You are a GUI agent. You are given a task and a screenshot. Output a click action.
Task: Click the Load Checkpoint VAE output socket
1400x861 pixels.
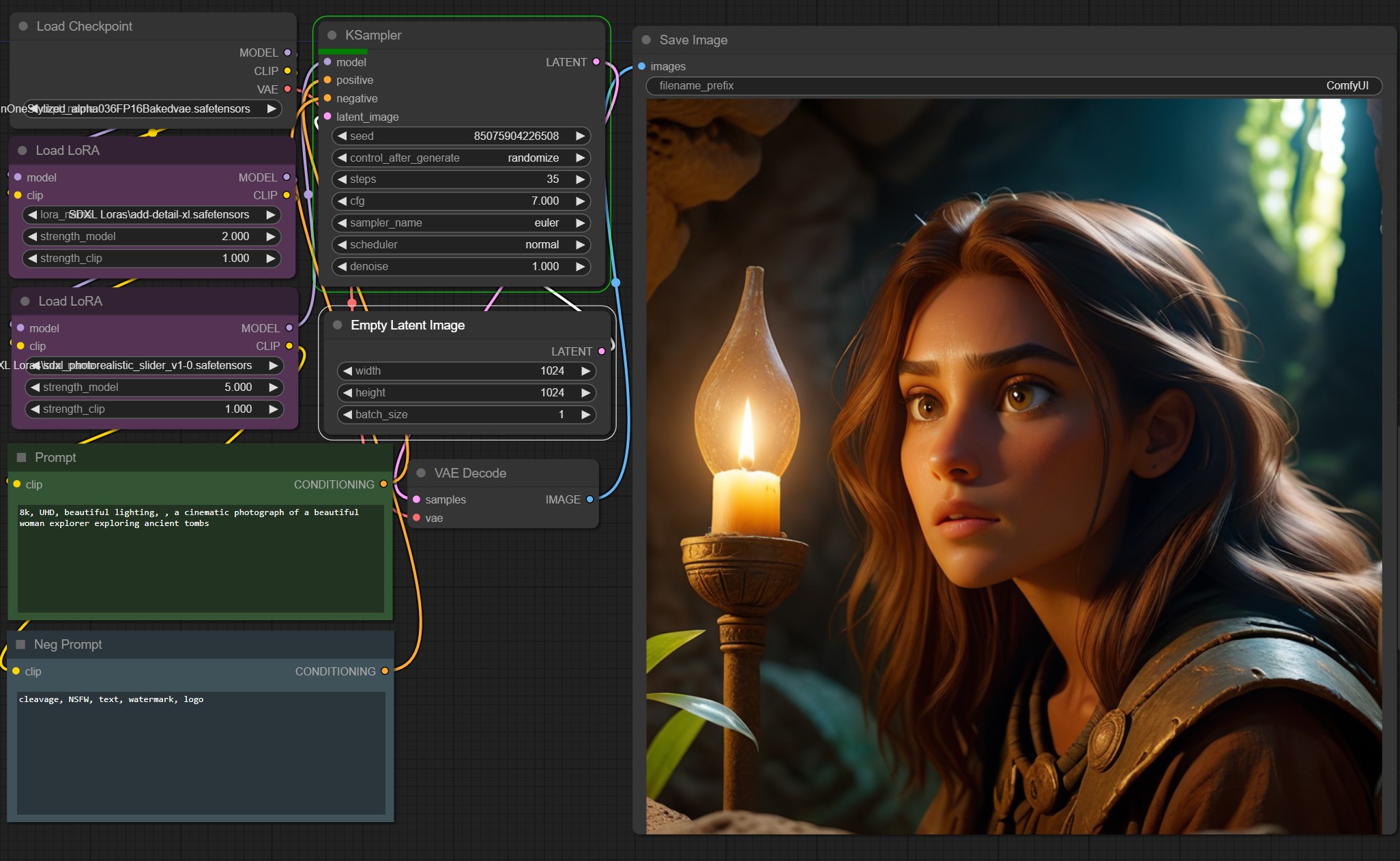[287, 89]
